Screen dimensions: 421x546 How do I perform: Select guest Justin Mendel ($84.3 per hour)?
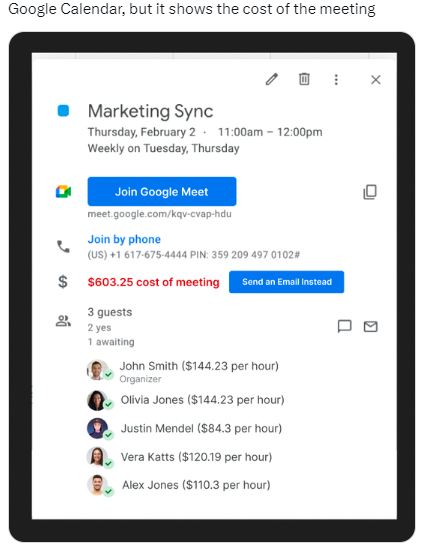click(201, 428)
